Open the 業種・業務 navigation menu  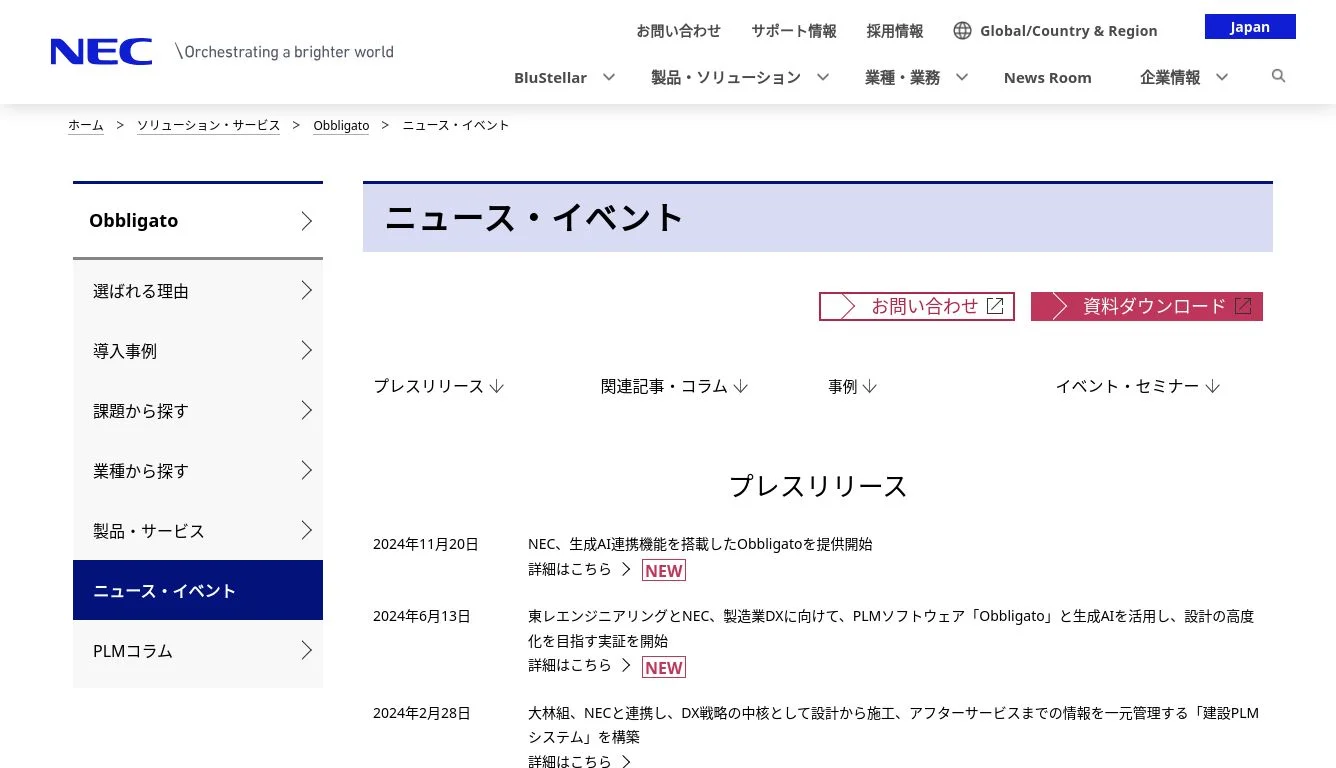902,77
